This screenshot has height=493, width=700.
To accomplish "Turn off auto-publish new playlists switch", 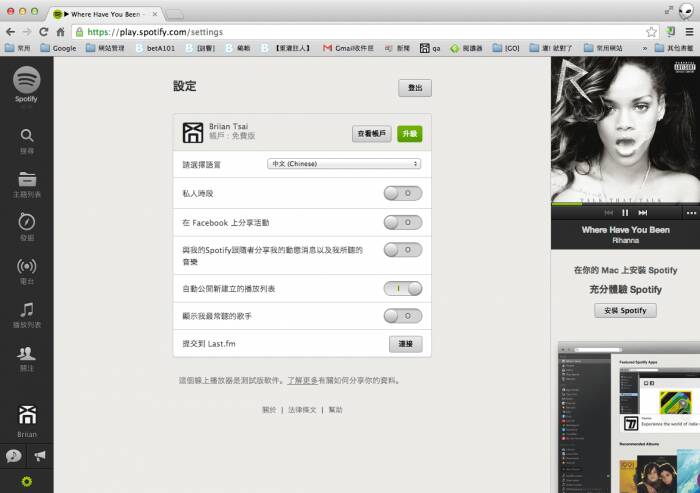I will point(403,288).
